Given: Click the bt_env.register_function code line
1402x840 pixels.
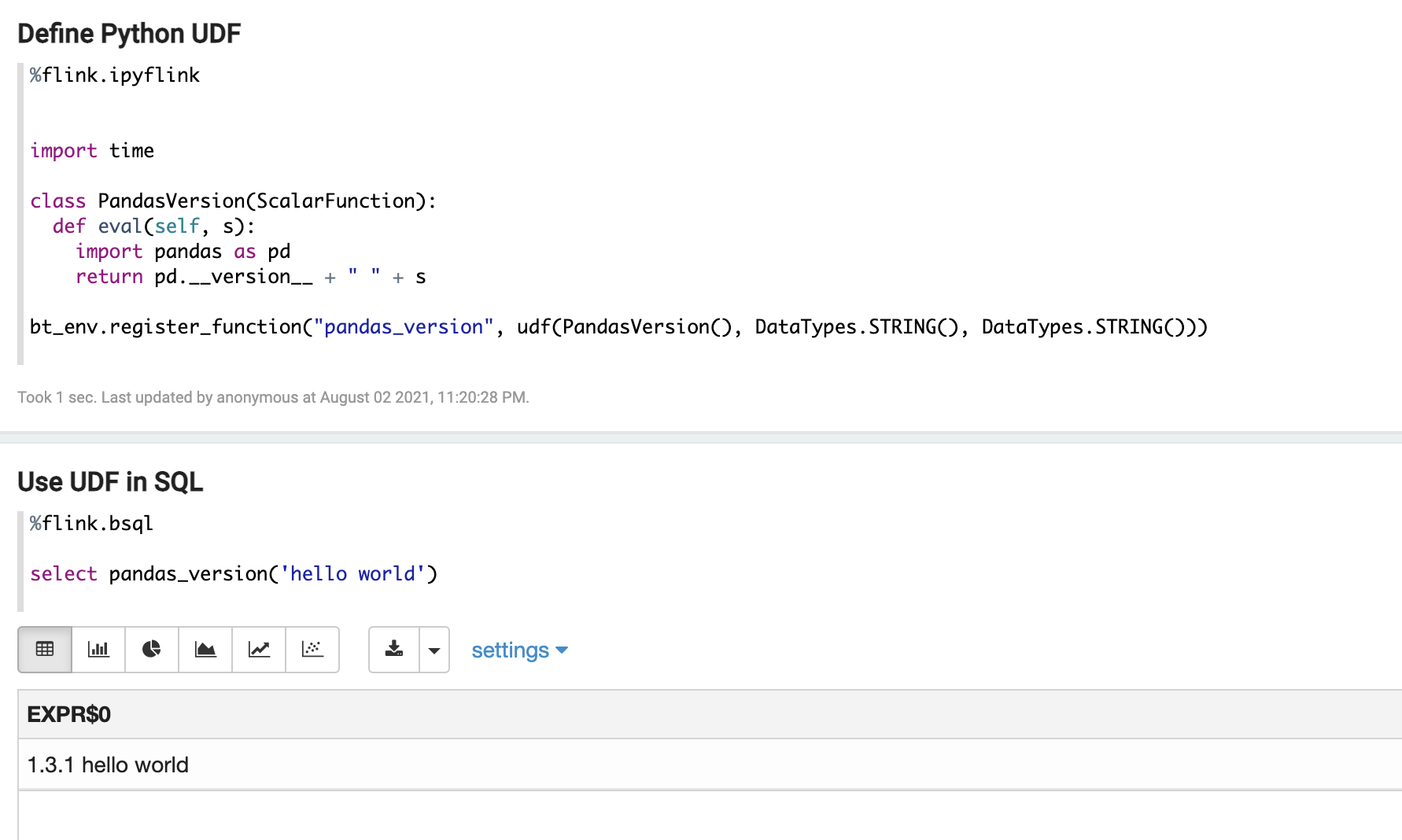Looking at the screenshot, I should (618, 327).
